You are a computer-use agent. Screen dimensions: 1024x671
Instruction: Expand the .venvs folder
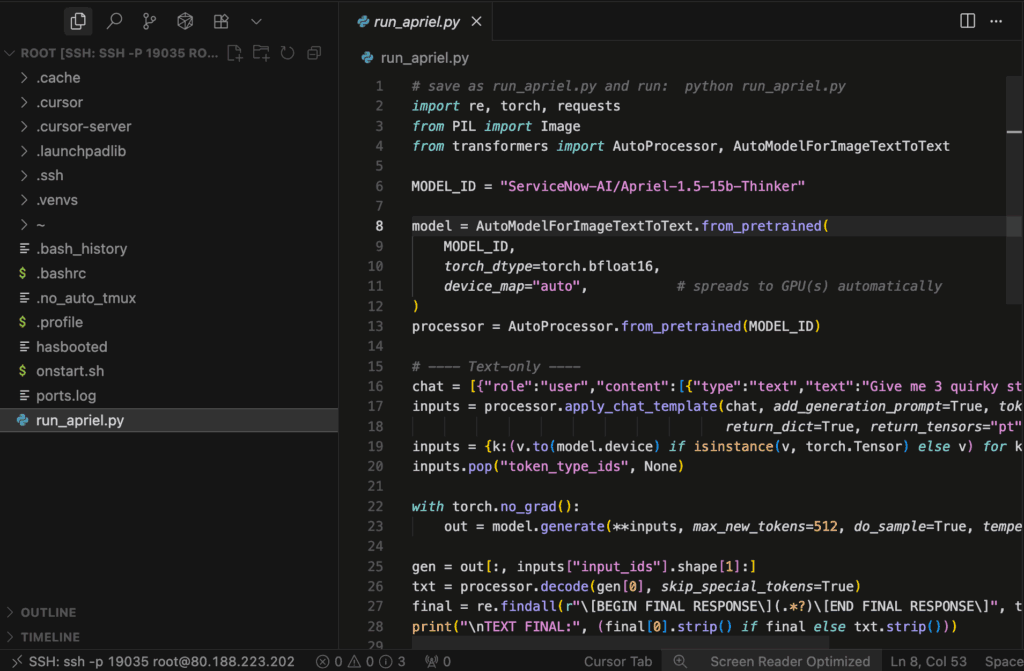coord(57,200)
